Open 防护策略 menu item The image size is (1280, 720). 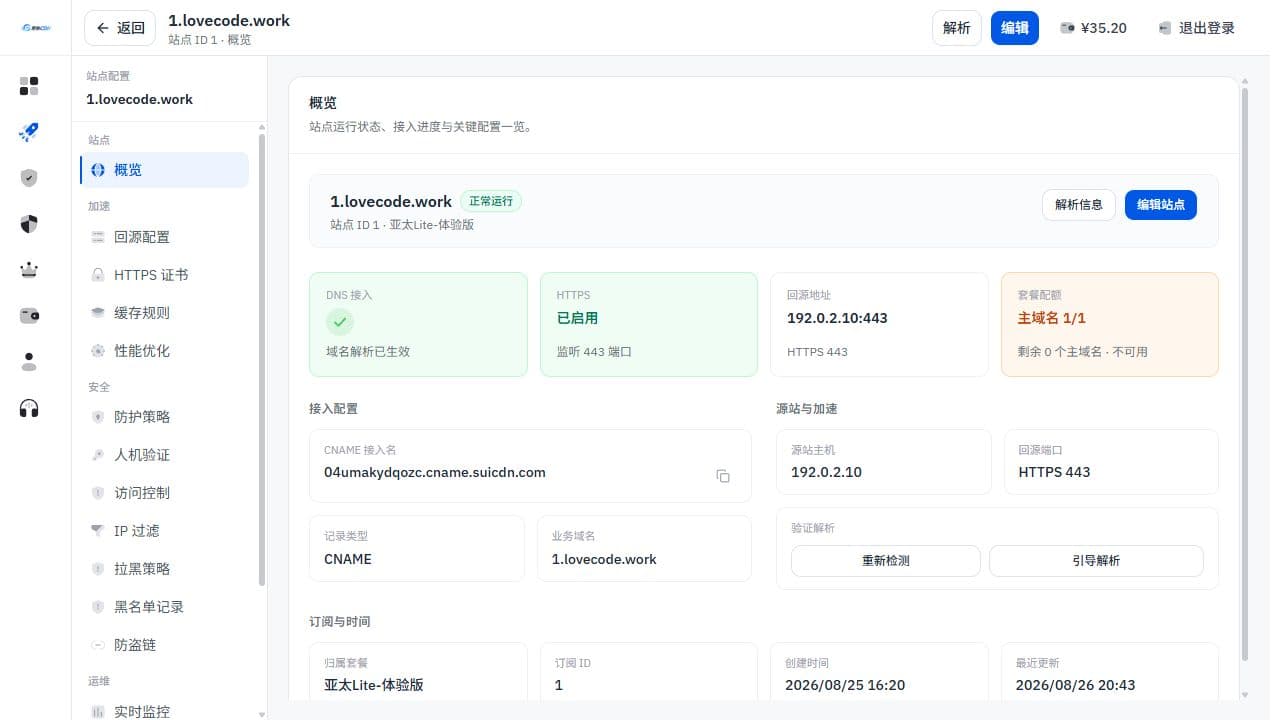click(164, 417)
